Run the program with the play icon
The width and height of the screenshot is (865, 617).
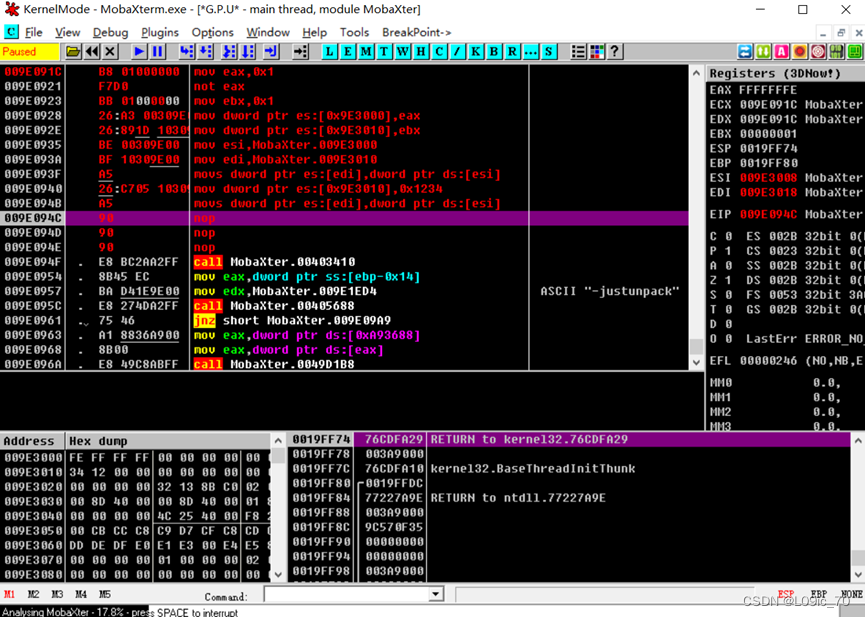tap(139, 52)
